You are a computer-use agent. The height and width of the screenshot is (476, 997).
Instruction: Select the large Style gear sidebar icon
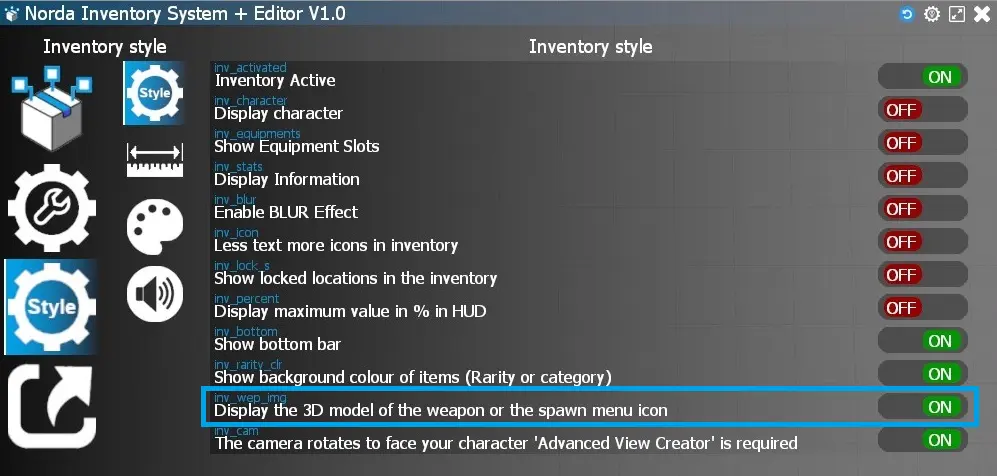pyautogui.click(x=51, y=306)
